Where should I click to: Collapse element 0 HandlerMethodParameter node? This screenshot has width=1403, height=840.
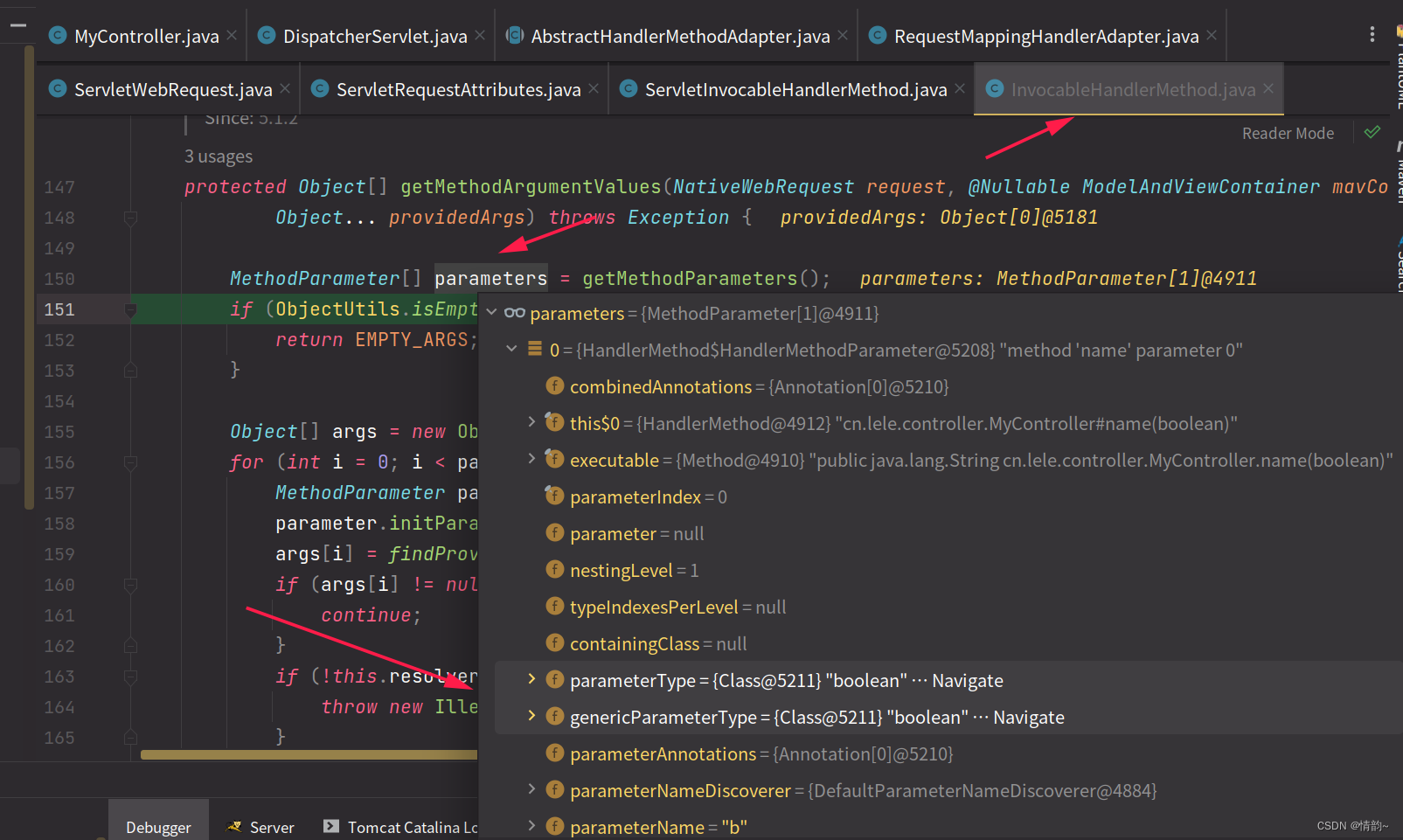511,349
